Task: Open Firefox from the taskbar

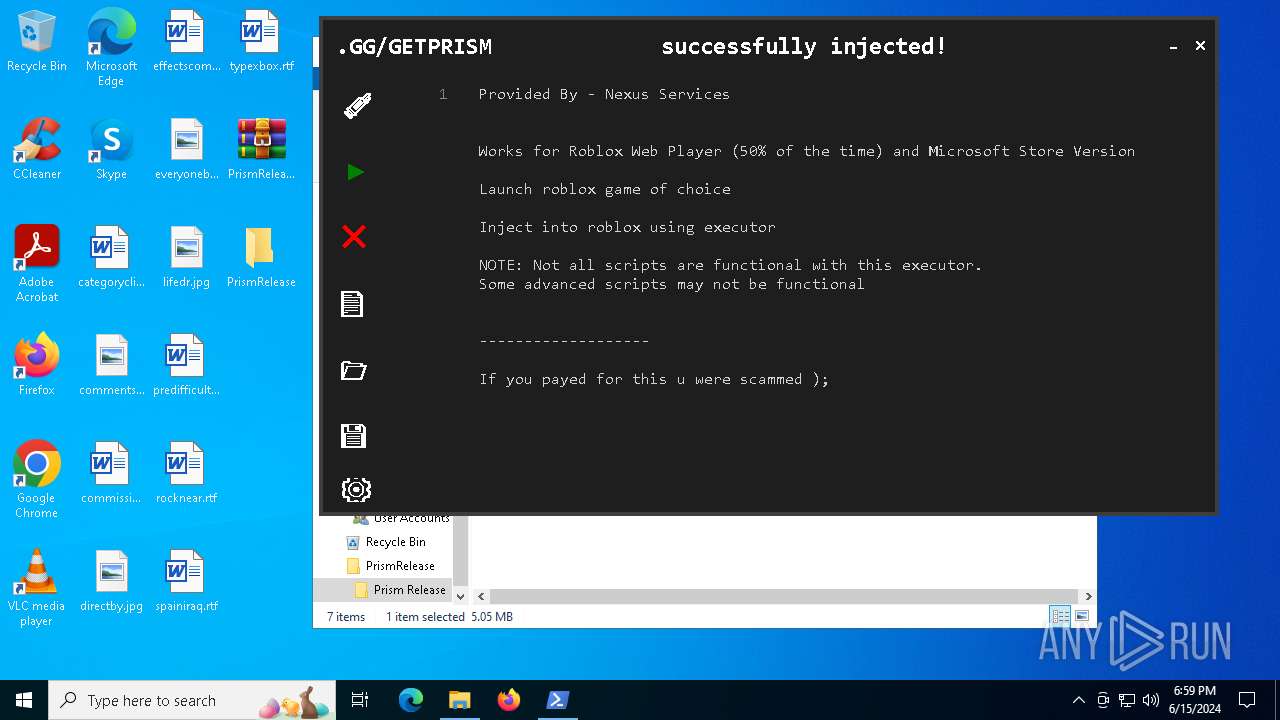Action: (x=509, y=700)
